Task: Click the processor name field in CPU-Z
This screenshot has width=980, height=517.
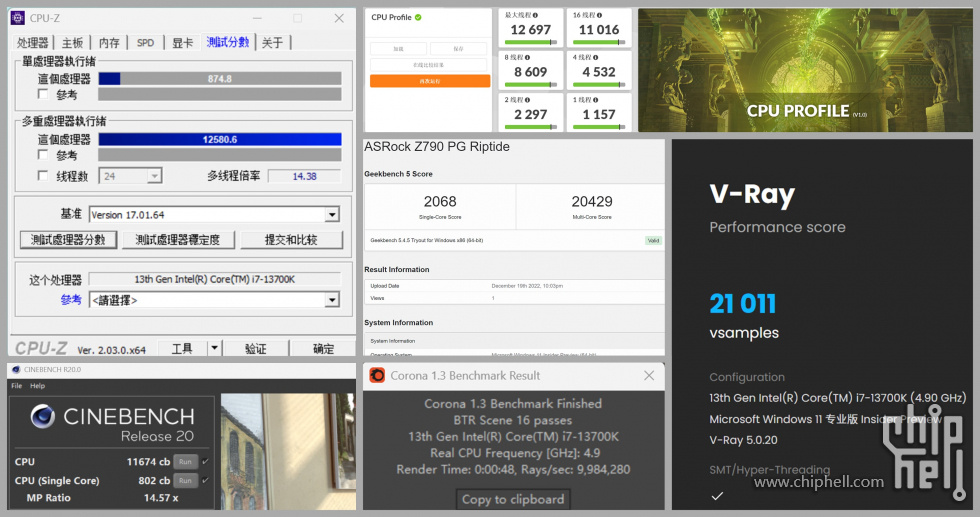Action: point(215,279)
